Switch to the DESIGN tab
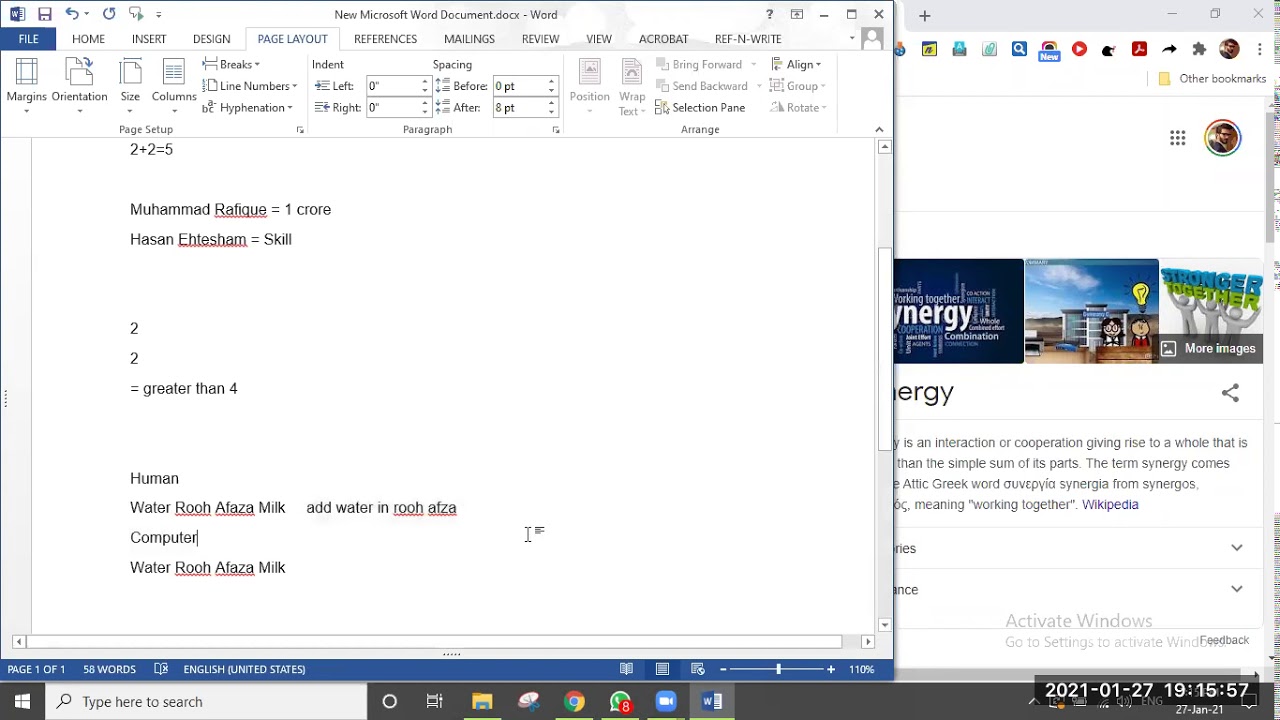 (x=211, y=39)
